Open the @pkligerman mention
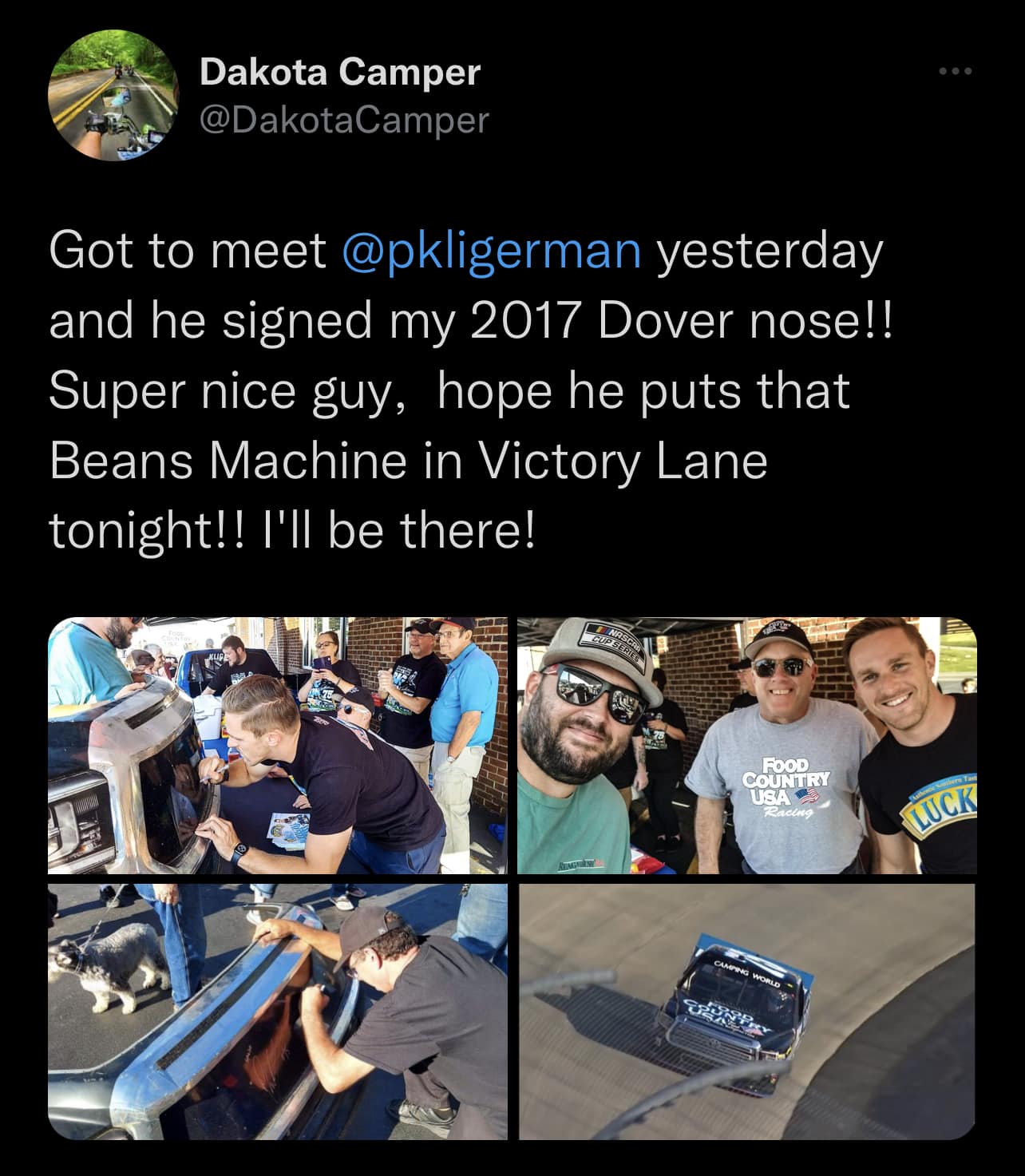This screenshot has height=1176, width=1025. click(x=492, y=251)
